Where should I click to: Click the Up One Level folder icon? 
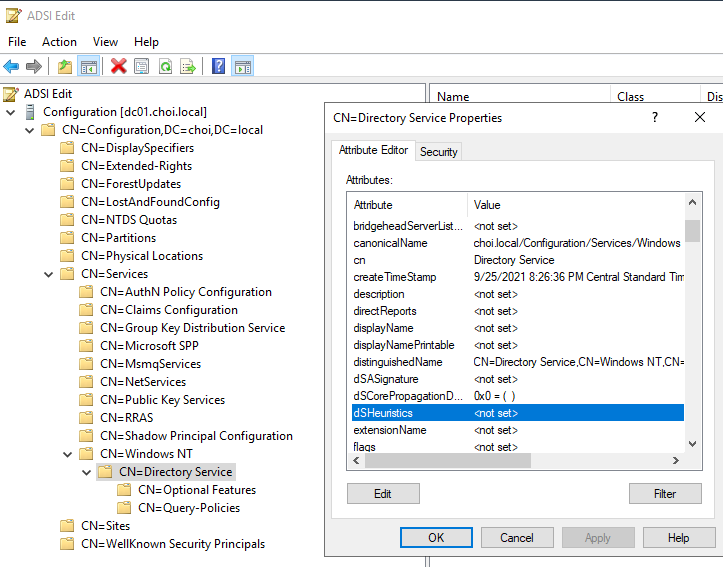65,66
